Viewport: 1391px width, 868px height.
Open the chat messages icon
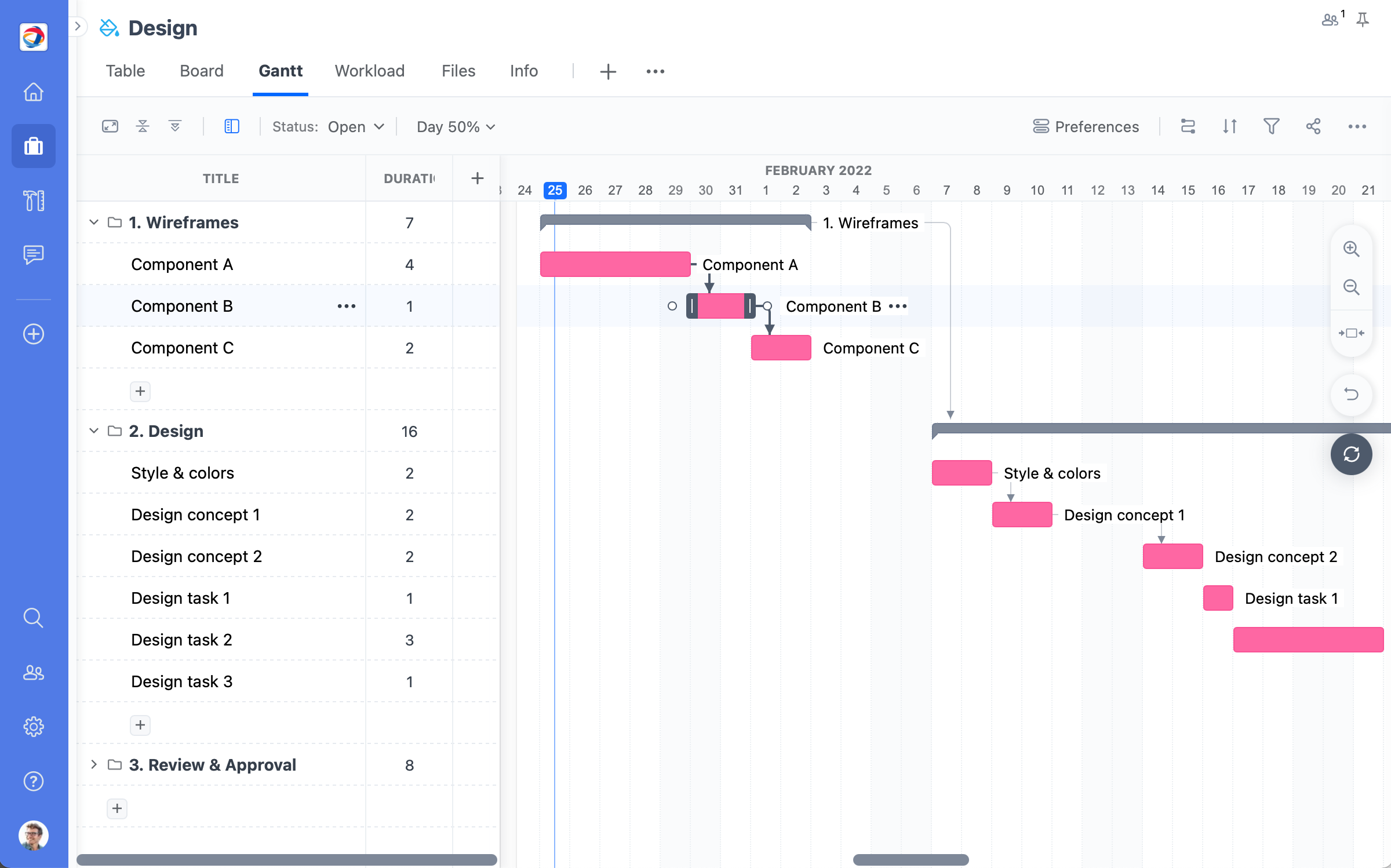pos(34,254)
